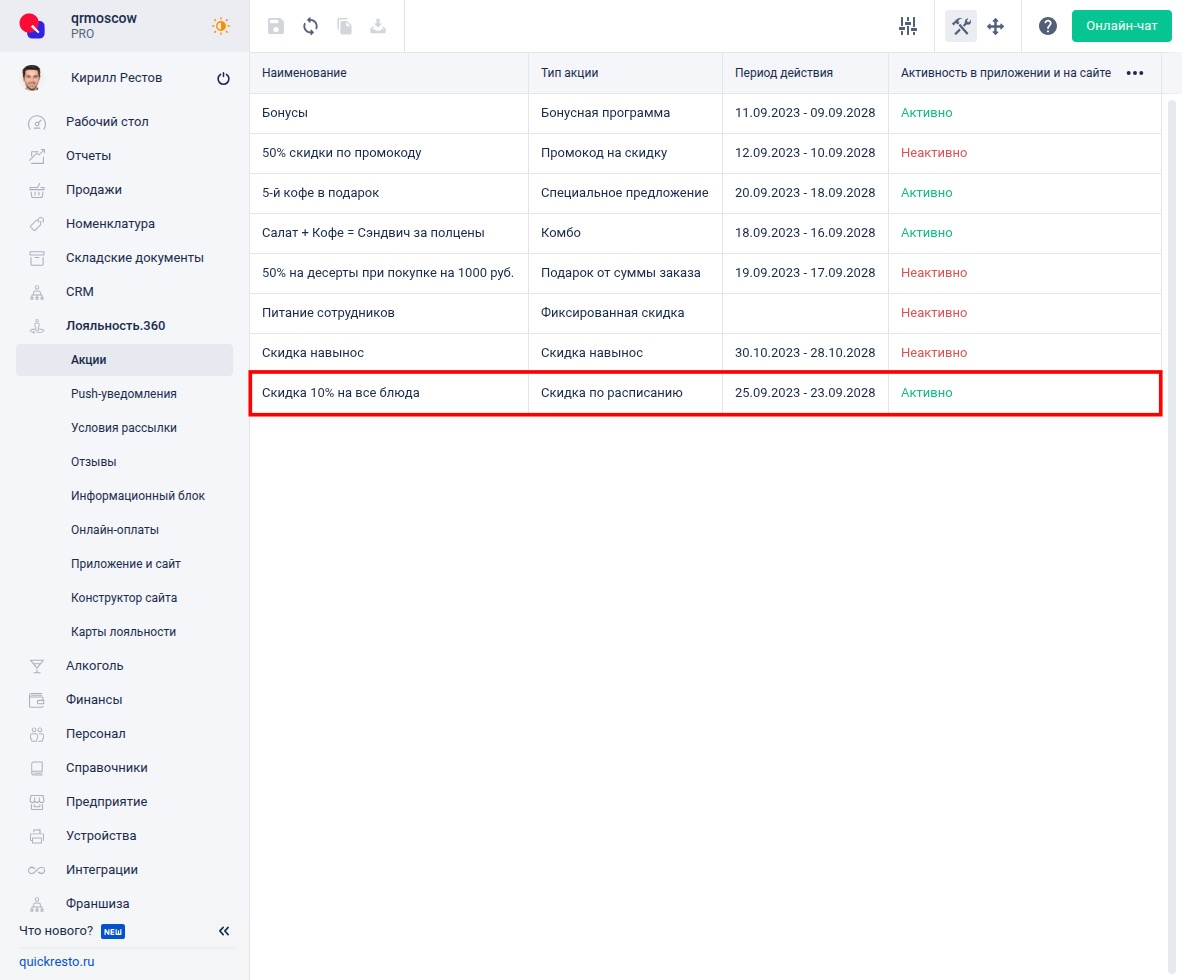Open Складские документы section
This screenshot has height=980, width=1182.
[135, 257]
